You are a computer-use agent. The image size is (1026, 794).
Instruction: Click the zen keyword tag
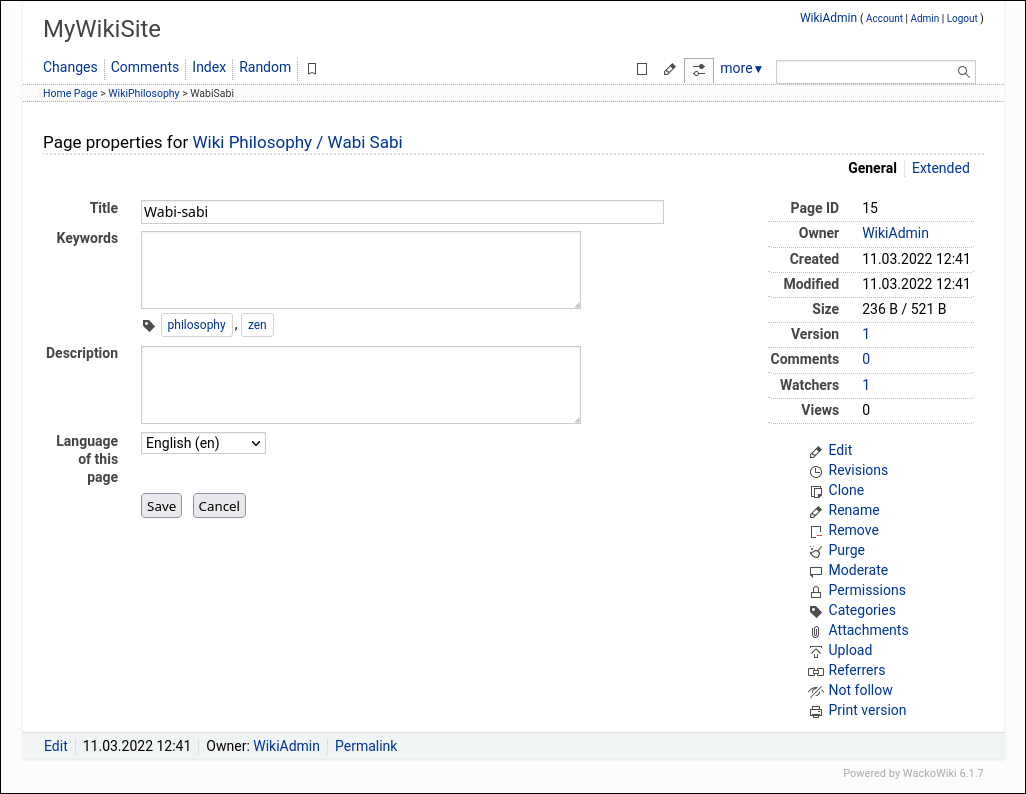coord(257,325)
